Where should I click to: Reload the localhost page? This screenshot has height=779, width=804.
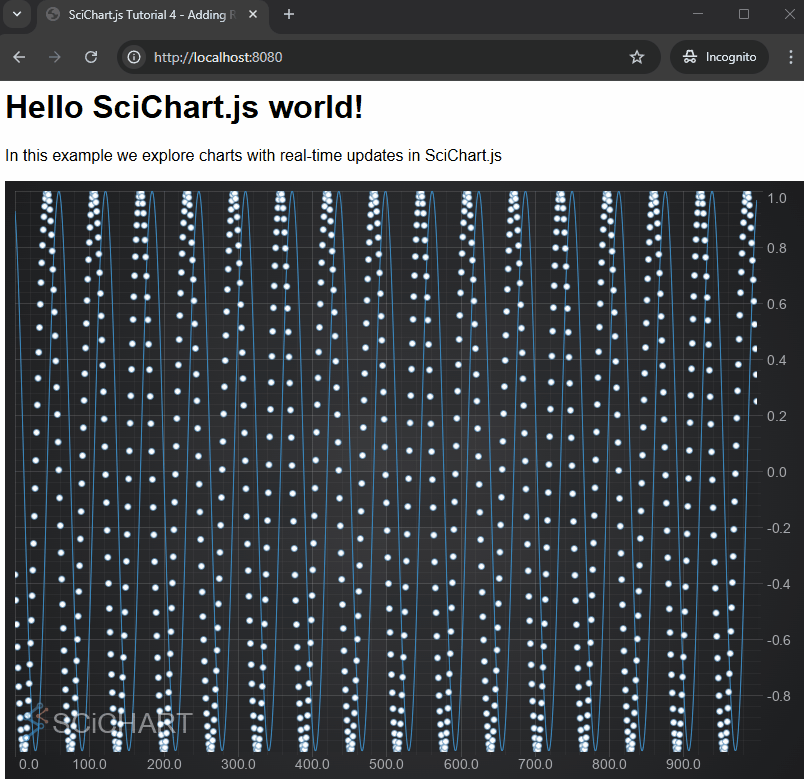pyautogui.click(x=91, y=57)
